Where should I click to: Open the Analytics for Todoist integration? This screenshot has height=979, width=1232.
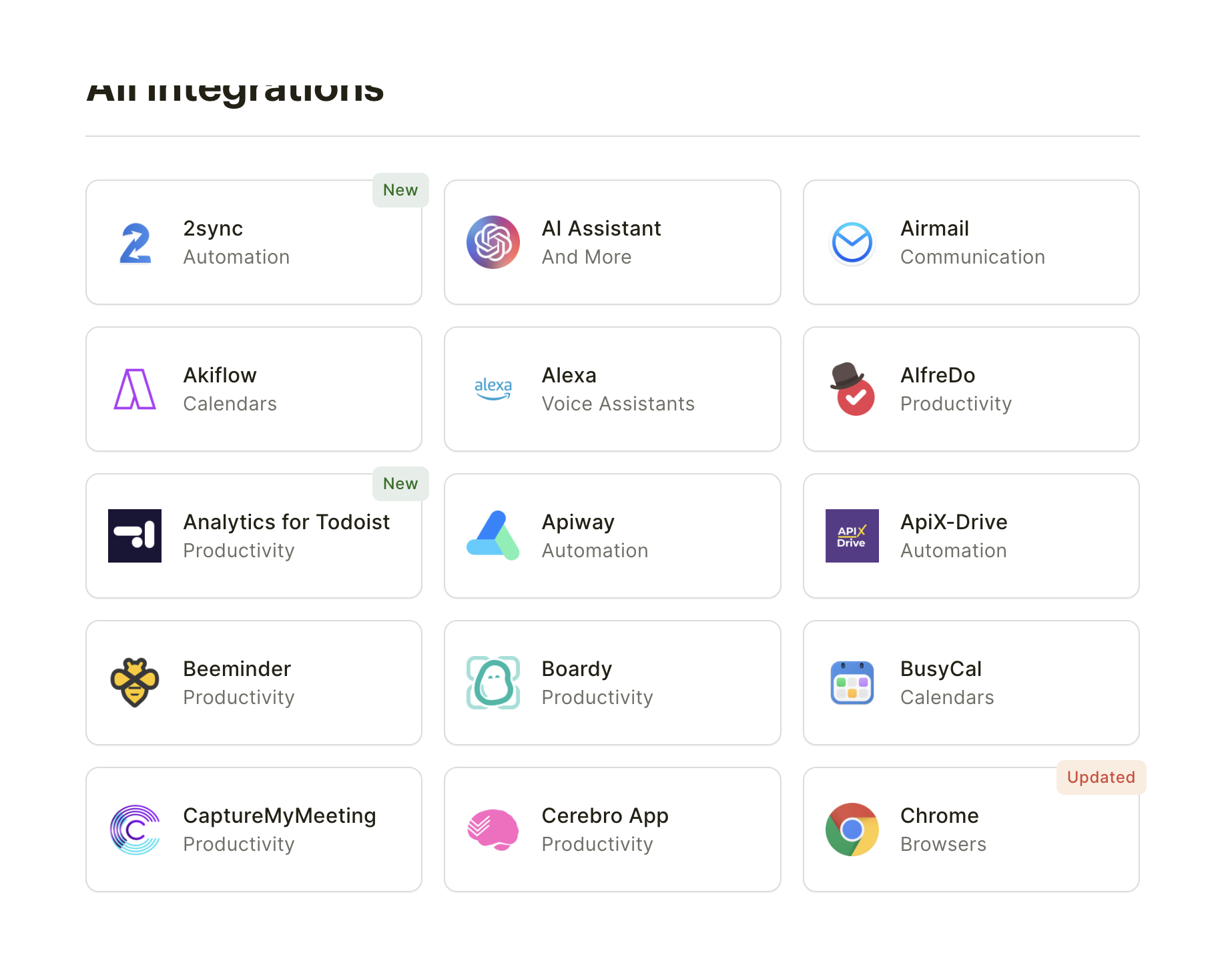click(x=286, y=523)
